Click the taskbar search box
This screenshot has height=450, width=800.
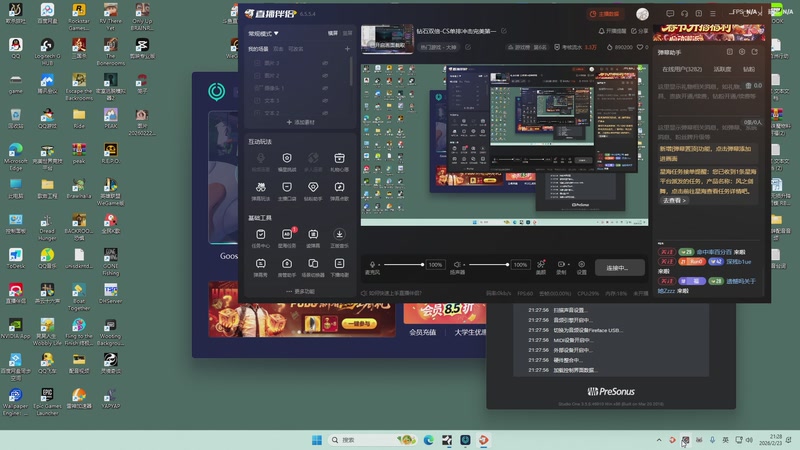click(x=372, y=440)
